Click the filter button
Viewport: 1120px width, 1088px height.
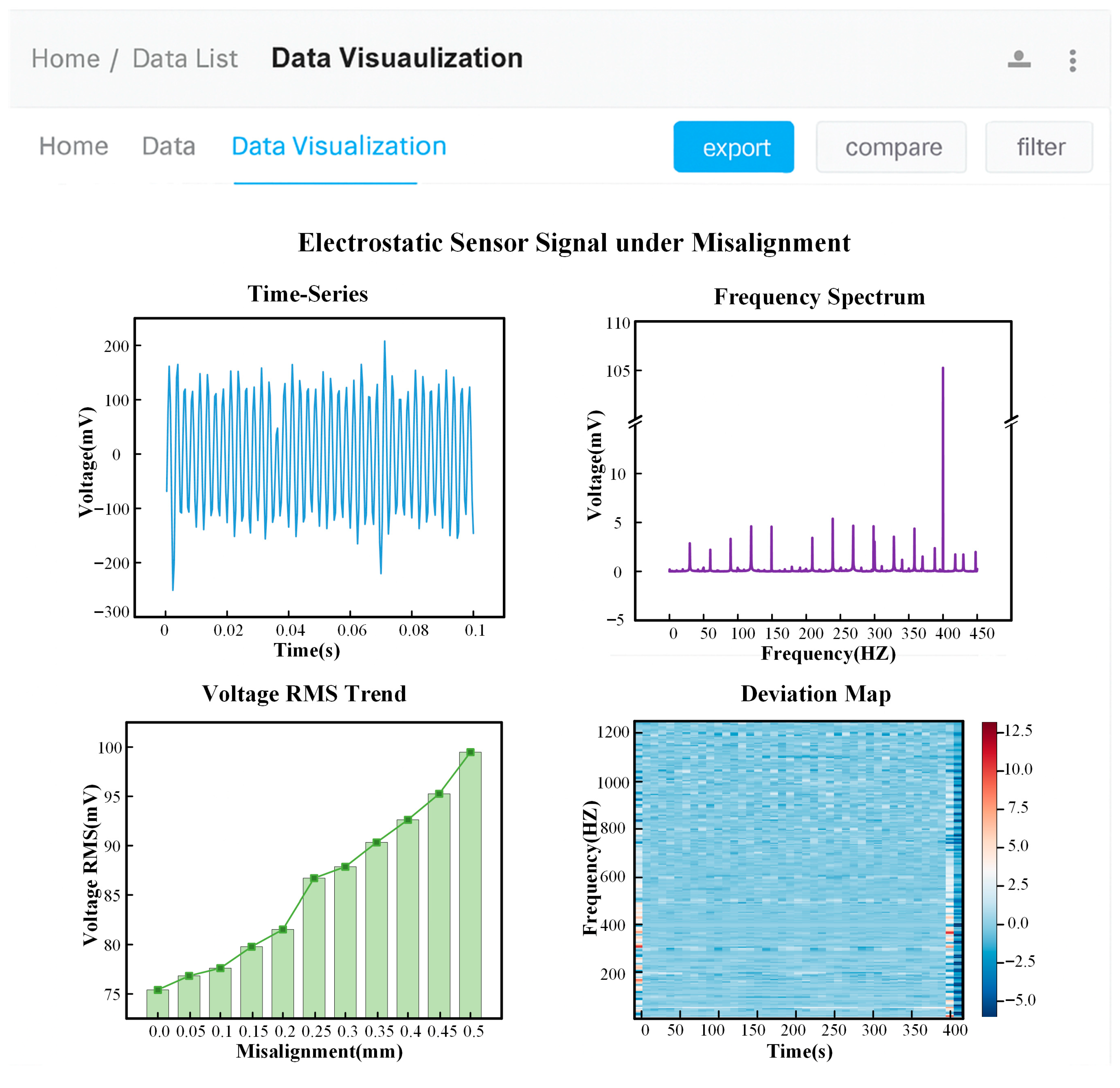1040,147
